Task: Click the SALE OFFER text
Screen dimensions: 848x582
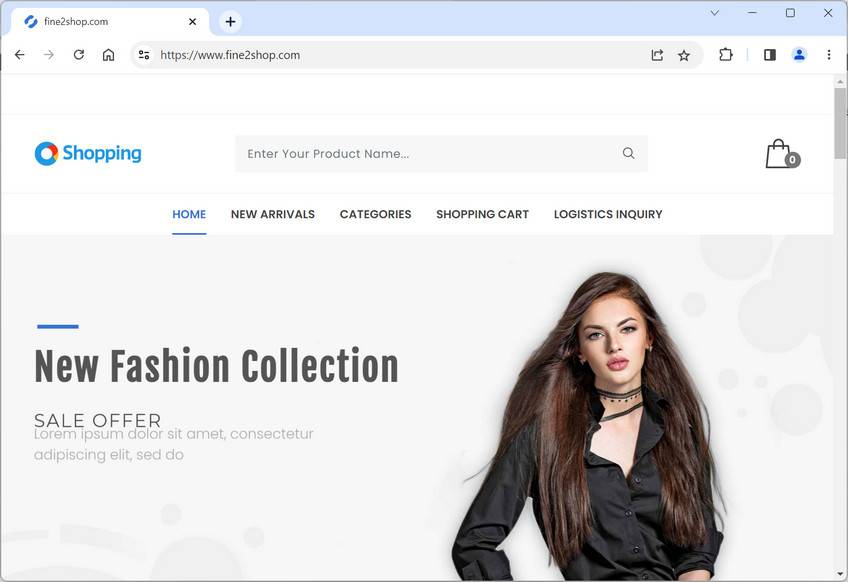Action: (x=98, y=420)
